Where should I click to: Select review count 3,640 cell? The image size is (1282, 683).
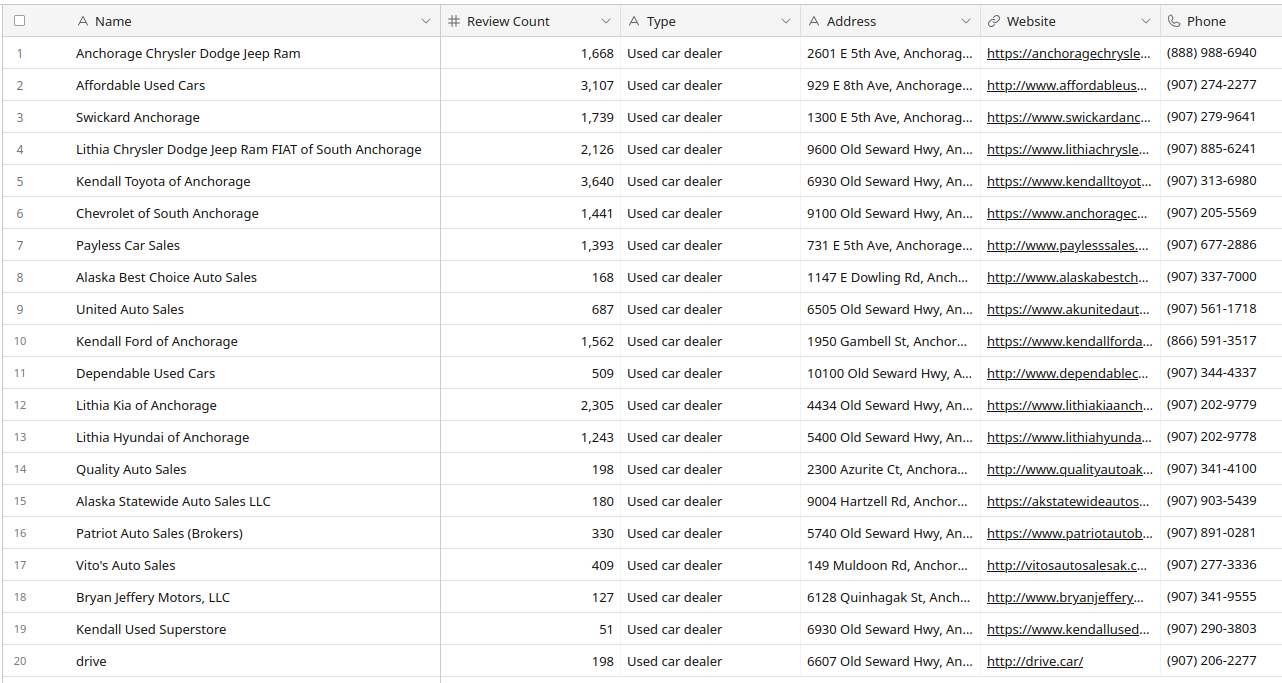(x=531, y=181)
